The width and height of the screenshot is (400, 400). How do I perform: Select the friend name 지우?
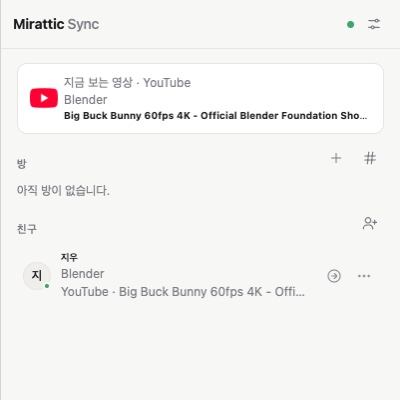(69, 257)
